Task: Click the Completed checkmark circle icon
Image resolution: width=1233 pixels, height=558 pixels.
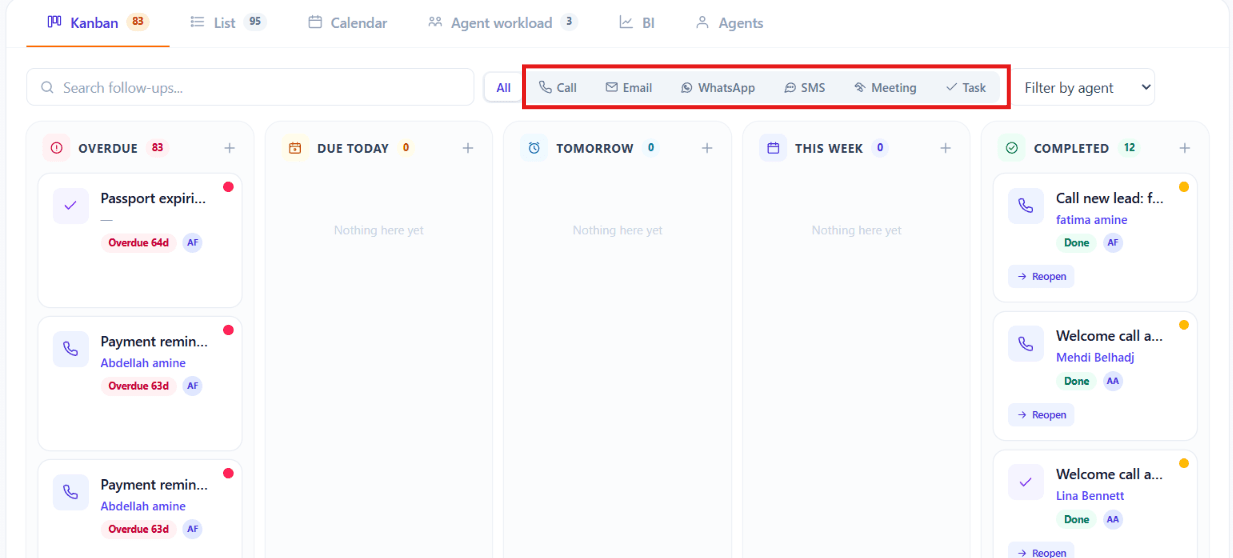Action: (1011, 148)
